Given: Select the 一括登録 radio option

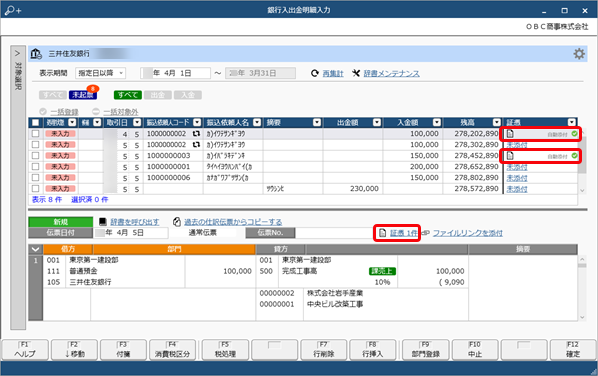Looking at the screenshot, I should point(43,112).
